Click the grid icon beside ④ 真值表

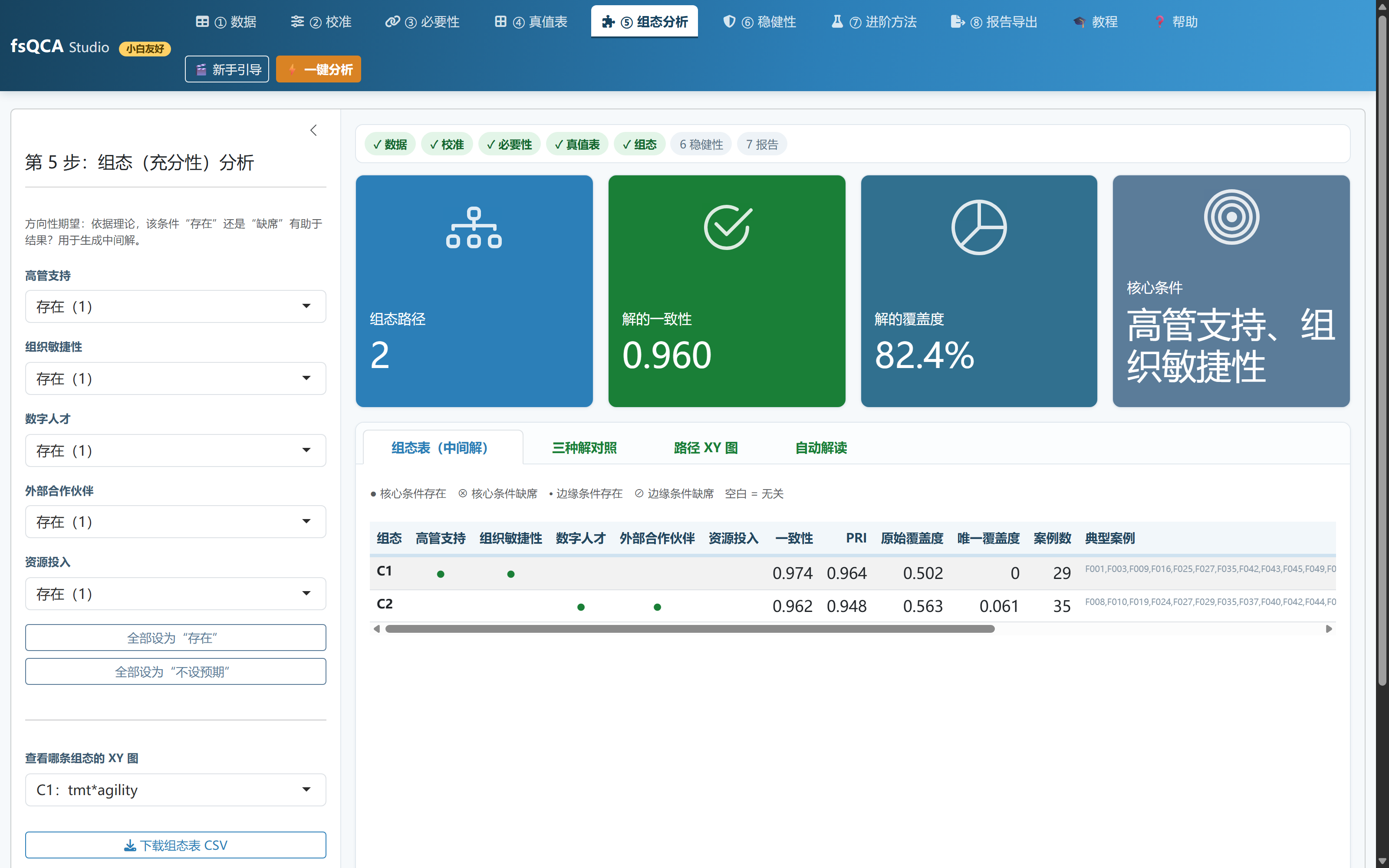(x=500, y=22)
